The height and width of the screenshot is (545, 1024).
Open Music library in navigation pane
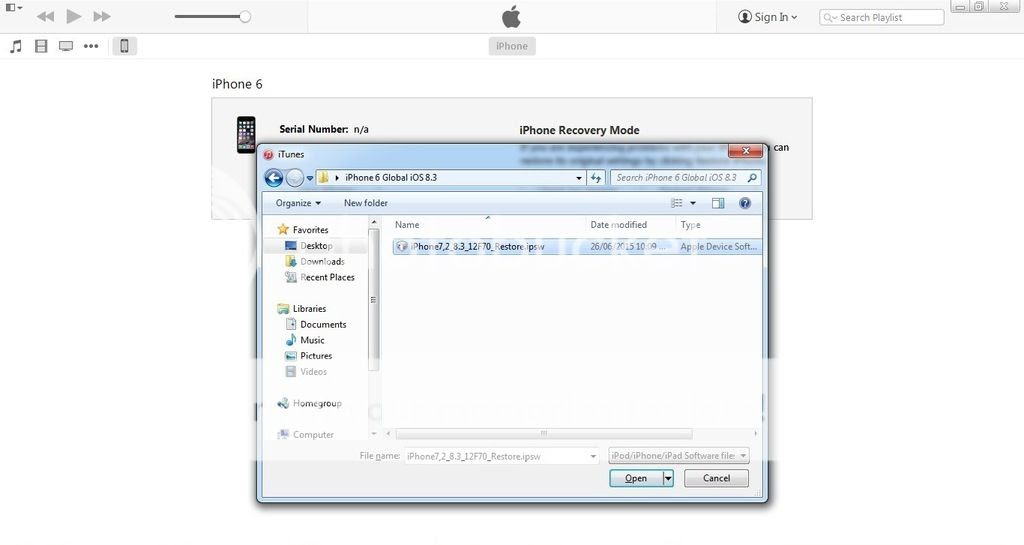305,340
